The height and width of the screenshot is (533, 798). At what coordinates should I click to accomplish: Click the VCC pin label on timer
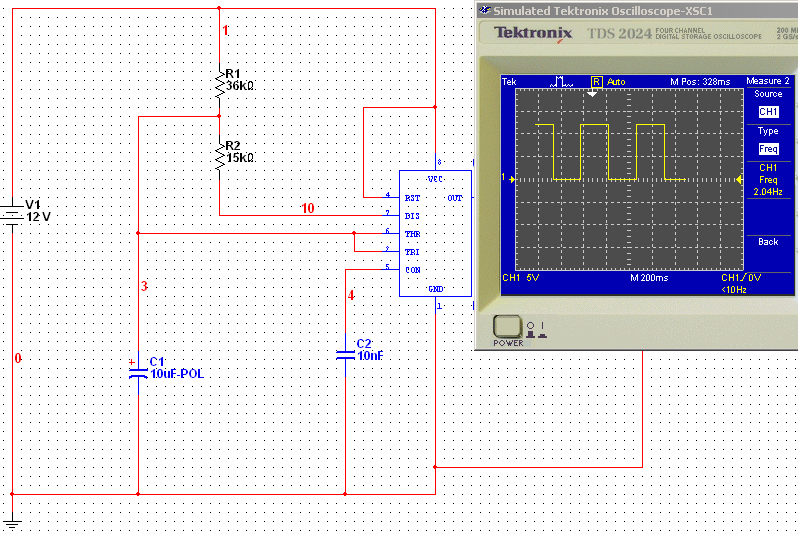(435, 179)
